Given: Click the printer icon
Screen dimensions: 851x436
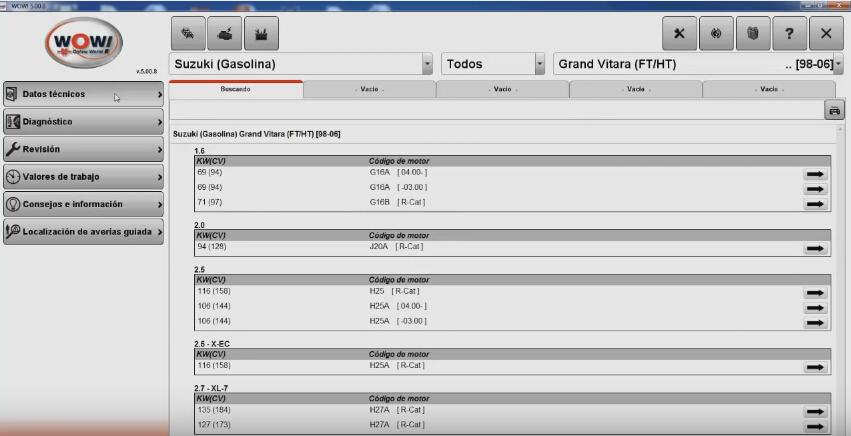Looking at the screenshot, I should [x=834, y=110].
